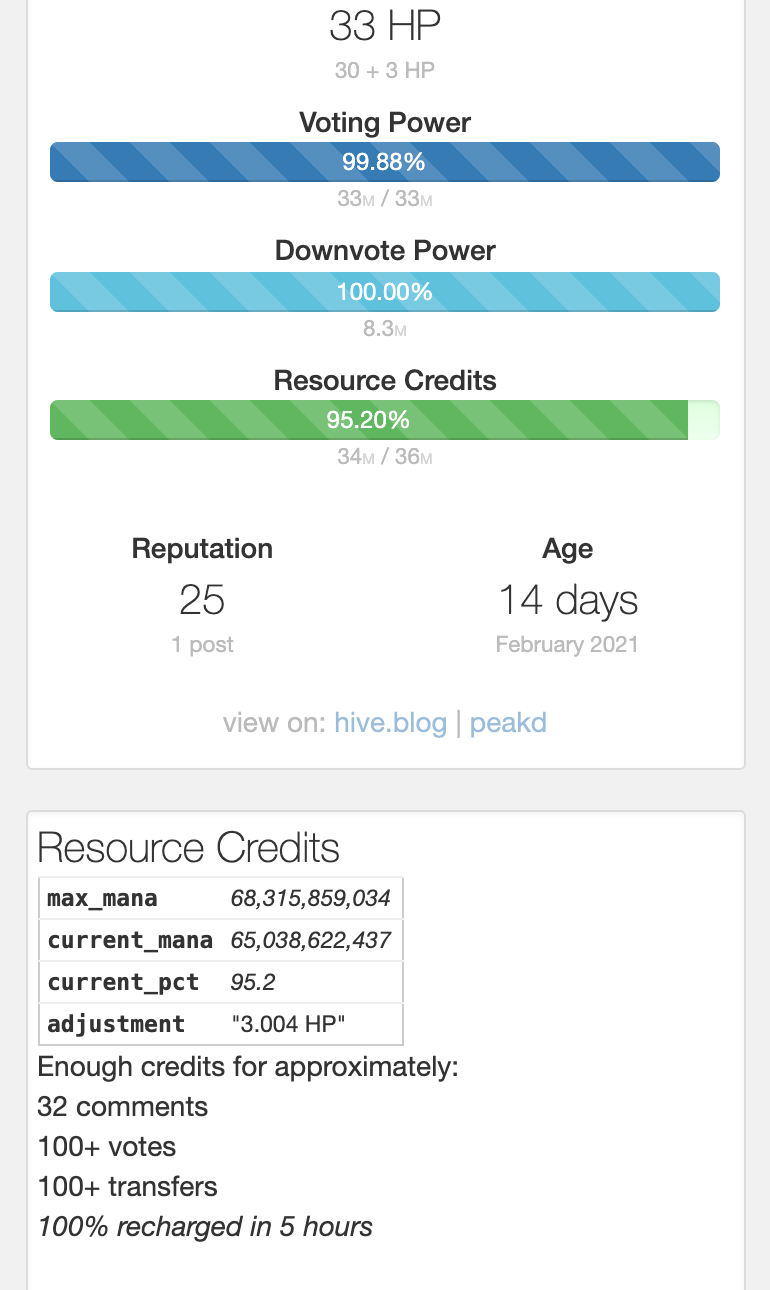Click the Reputation label
This screenshot has height=1290, width=770.
click(202, 549)
